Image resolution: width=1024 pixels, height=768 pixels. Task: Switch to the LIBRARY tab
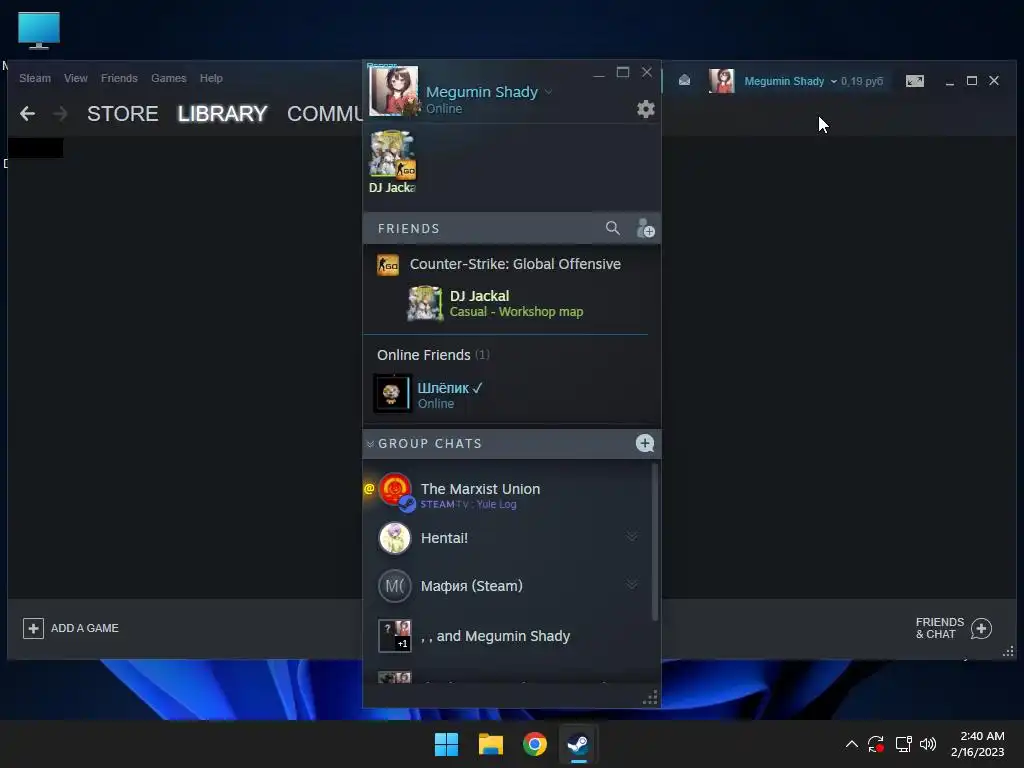pos(222,114)
